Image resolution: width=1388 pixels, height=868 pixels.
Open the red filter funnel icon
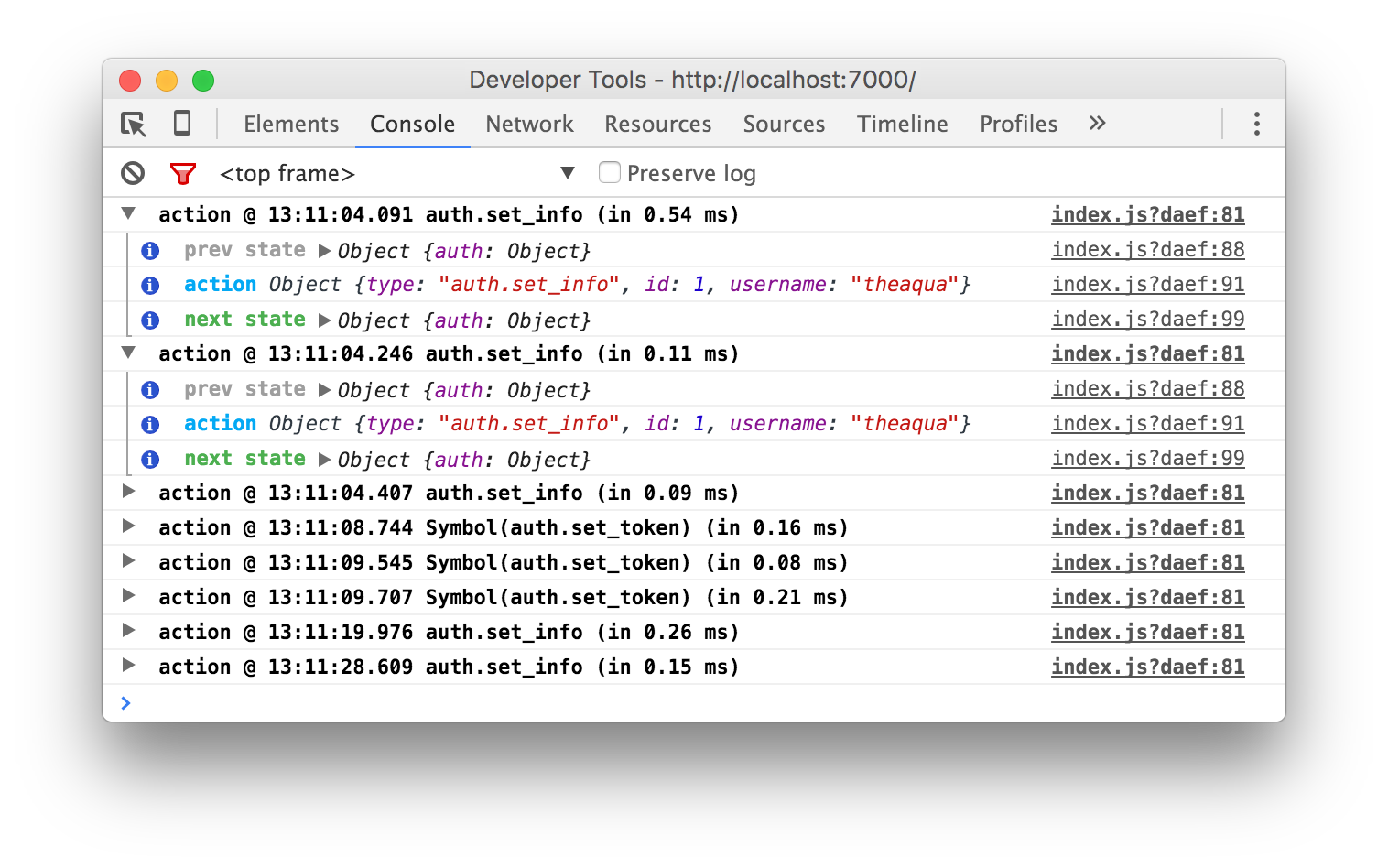183,173
